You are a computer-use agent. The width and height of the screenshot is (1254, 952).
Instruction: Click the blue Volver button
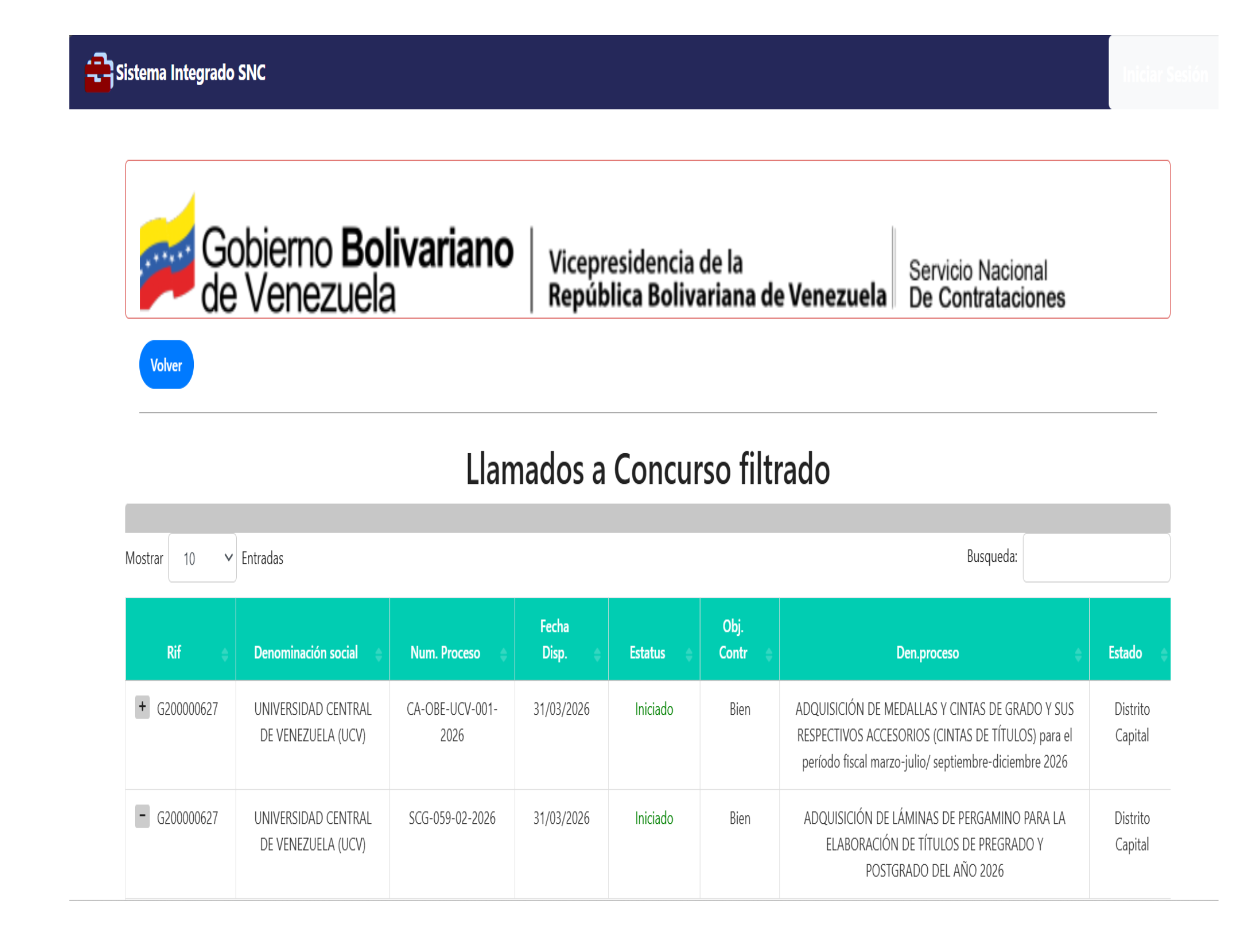pos(166,364)
